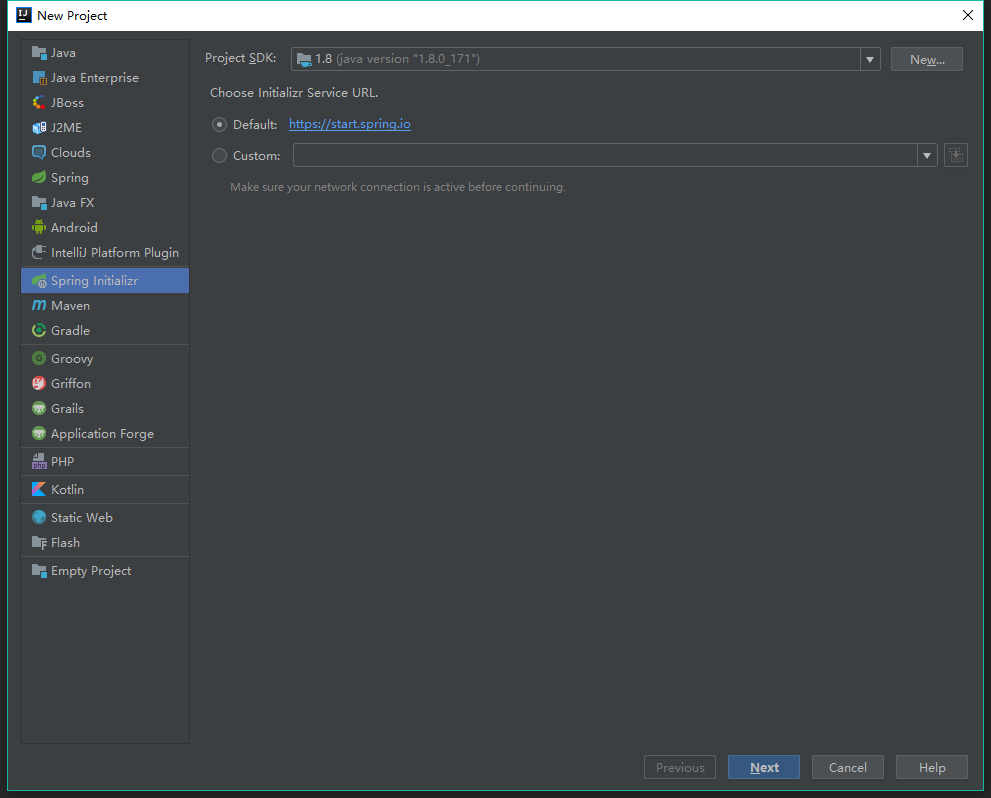Viewport: 991px width, 798px height.
Task: Select IntelliJ Platform Plugin label
Action: 115,253
